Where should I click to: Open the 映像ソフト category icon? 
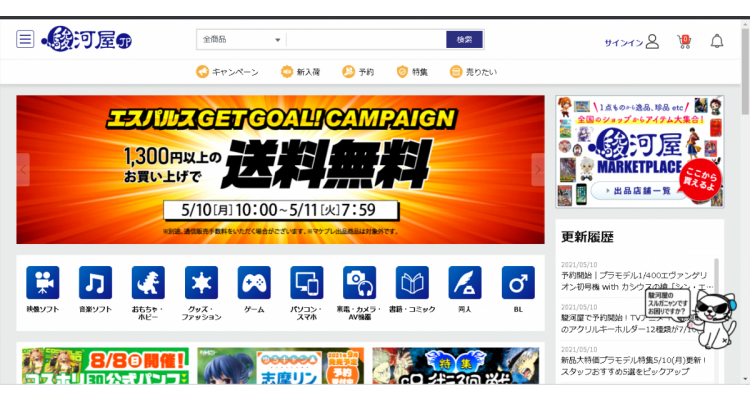coord(43,283)
